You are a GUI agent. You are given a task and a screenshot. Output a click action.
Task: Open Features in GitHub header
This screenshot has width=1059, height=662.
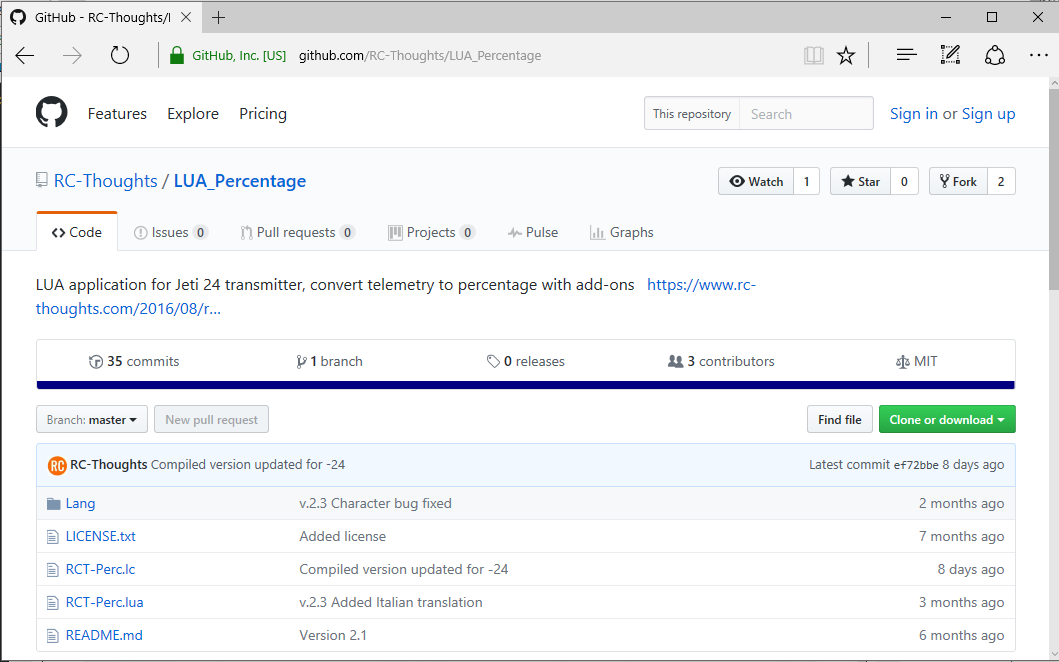pyautogui.click(x=117, y=113)
